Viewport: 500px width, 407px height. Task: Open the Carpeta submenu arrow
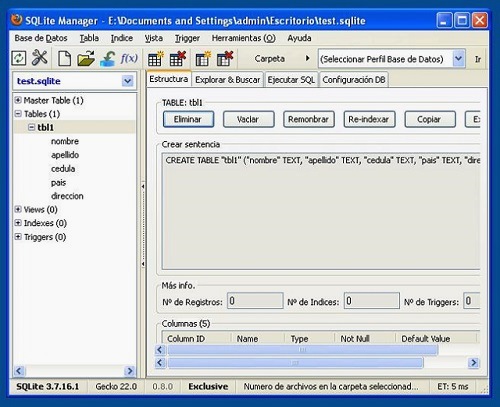coord(307,58)
